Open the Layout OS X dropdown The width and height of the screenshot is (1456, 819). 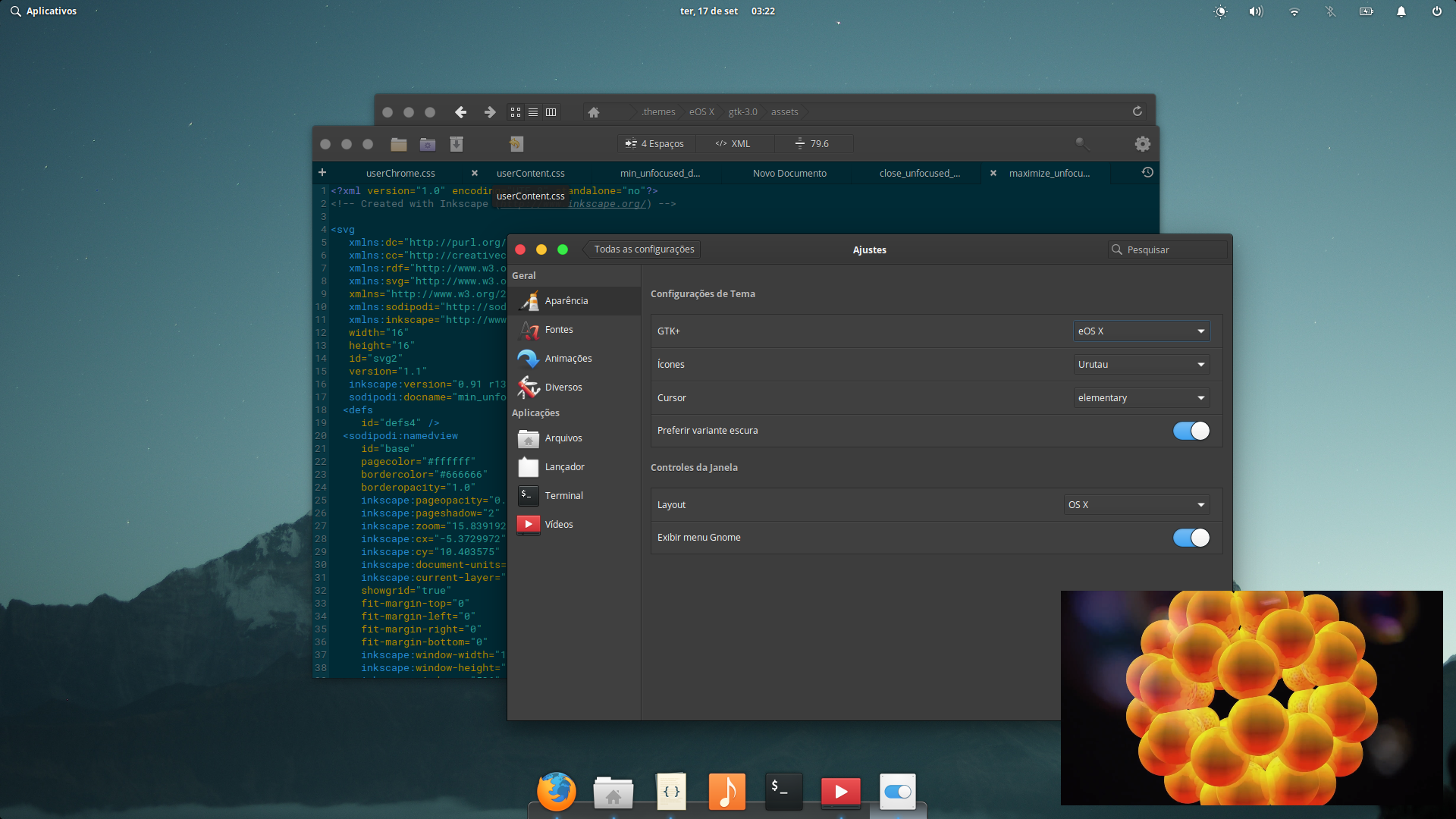(x=1137, y=505)
